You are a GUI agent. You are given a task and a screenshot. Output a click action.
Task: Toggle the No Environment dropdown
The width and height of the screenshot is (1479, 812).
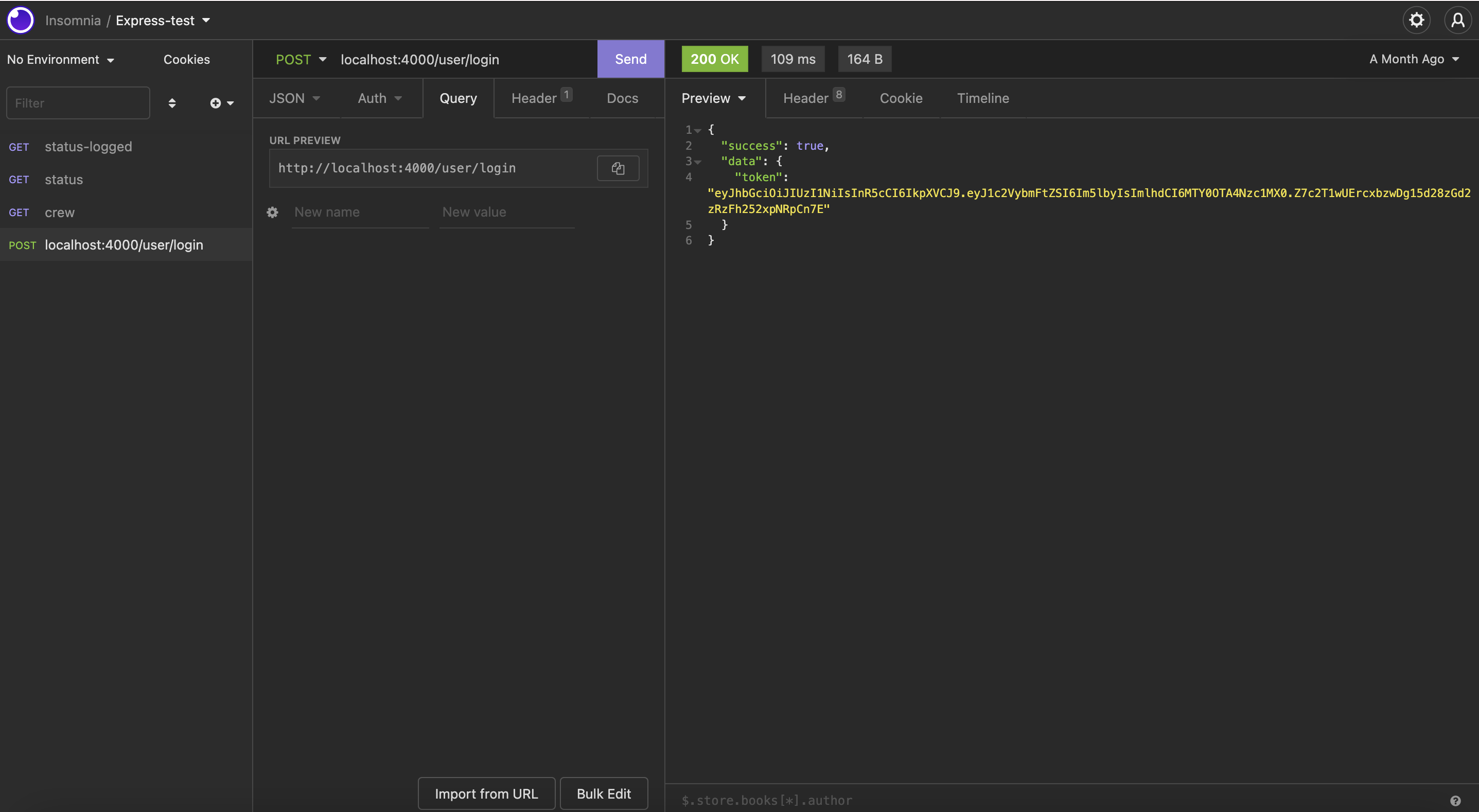[x=60, y=58]
